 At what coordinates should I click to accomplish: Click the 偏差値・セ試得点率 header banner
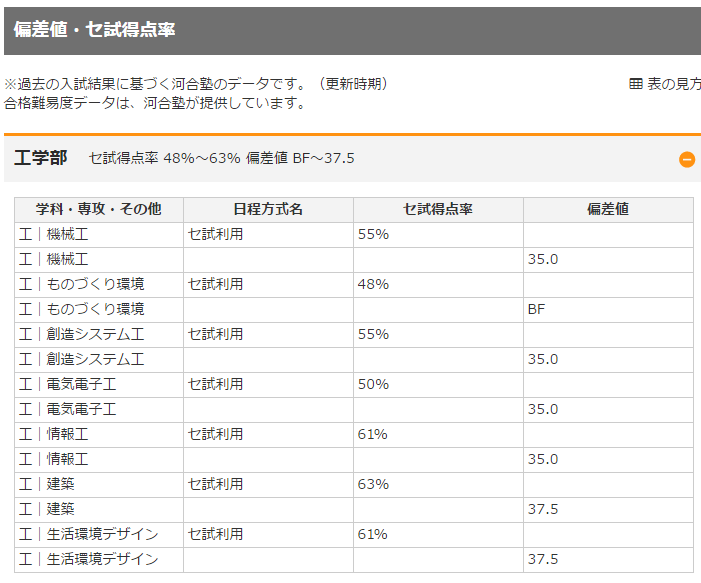point(352,30)
